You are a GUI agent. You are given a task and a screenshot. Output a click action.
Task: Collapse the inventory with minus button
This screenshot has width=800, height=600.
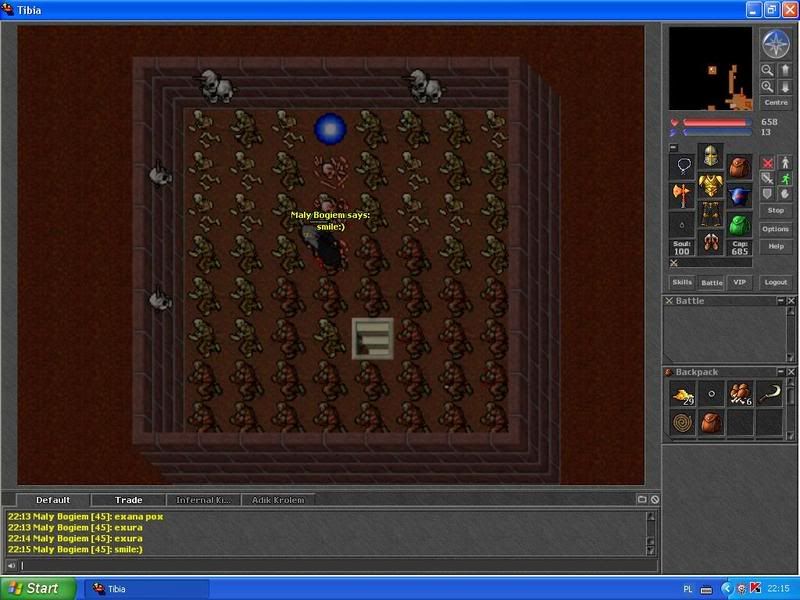pos(673,147)
